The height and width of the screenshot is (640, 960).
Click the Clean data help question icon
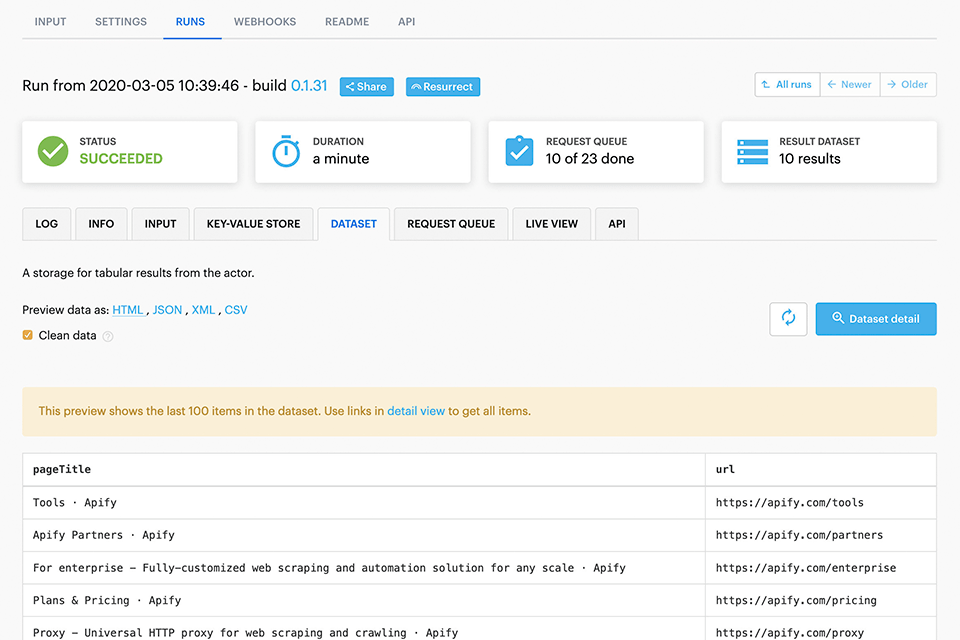click(x=108, y=336)
